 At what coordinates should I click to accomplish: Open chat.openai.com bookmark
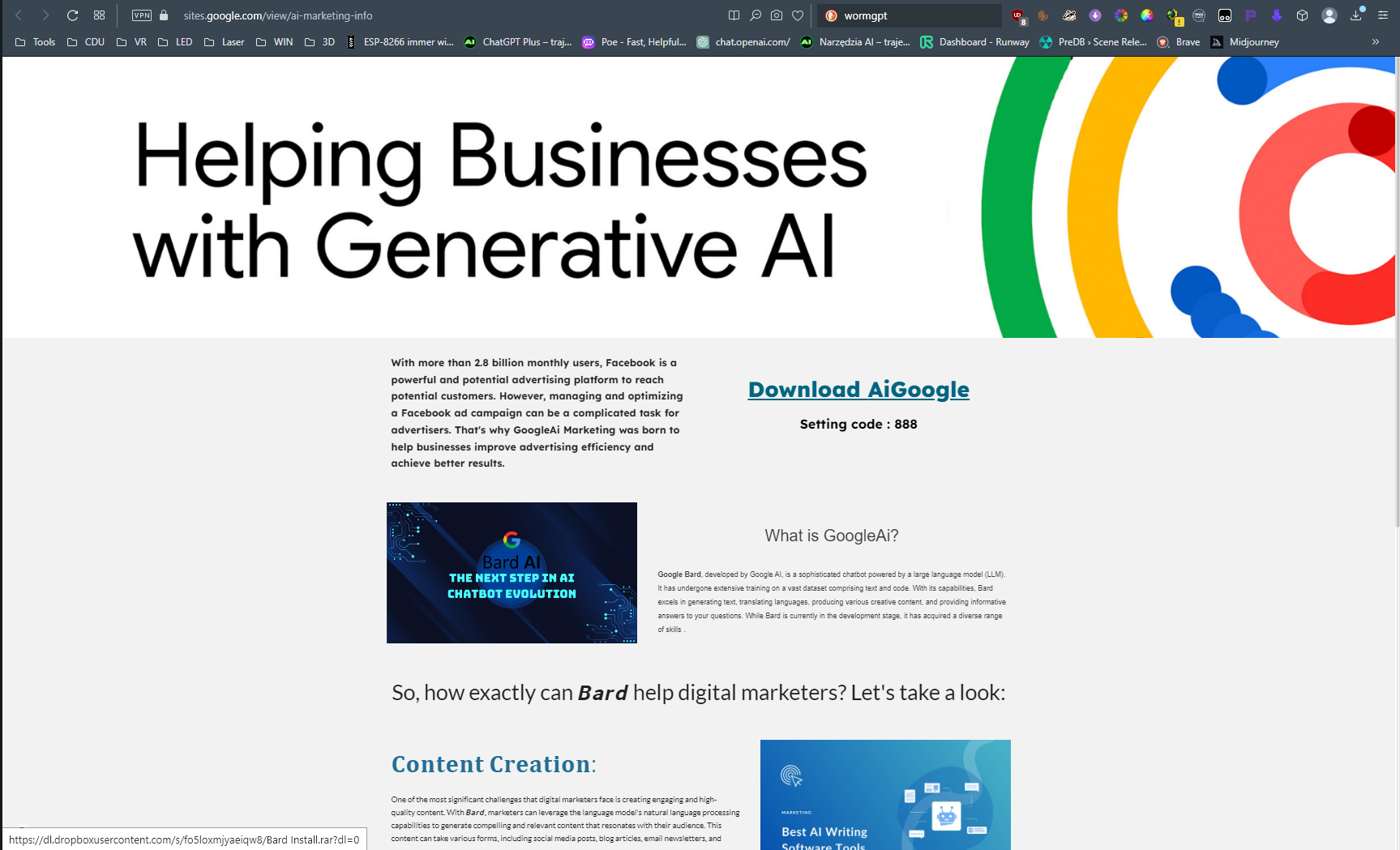tap(743, 42)
